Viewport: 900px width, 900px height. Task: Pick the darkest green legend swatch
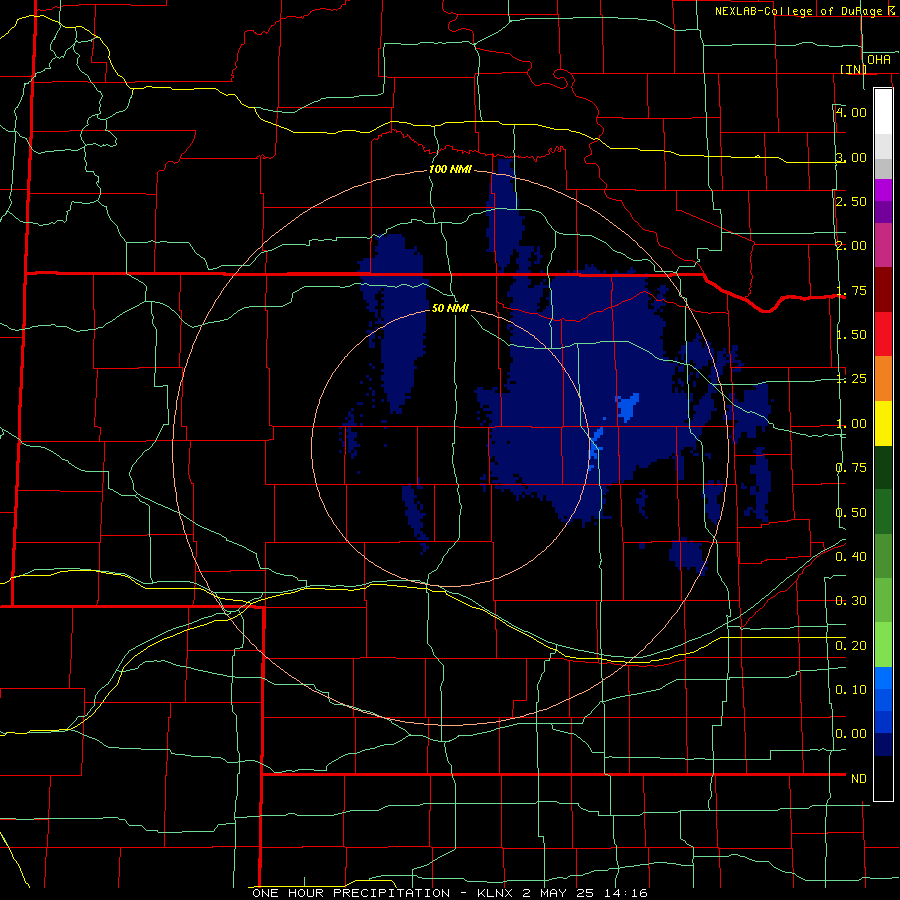883,467
